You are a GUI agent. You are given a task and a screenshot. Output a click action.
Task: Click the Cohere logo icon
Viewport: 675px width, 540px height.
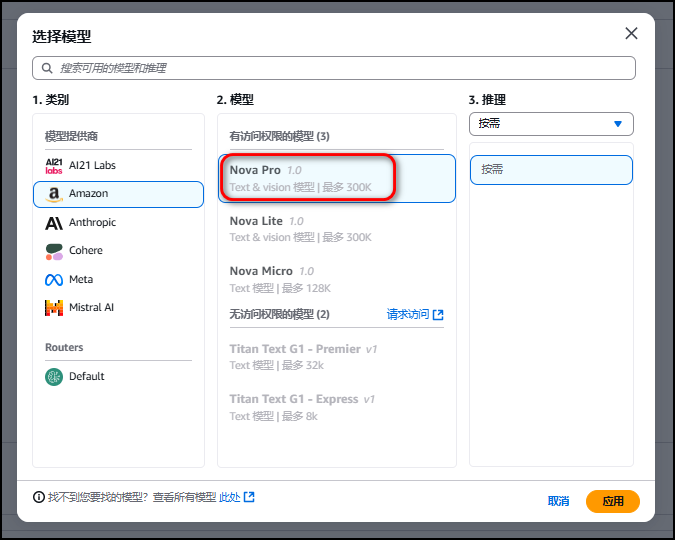(54, 251)
